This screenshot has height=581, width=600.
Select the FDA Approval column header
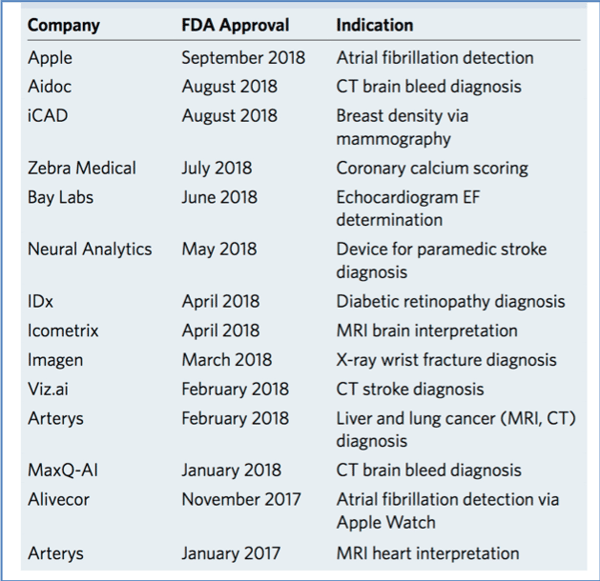point(235,25)
